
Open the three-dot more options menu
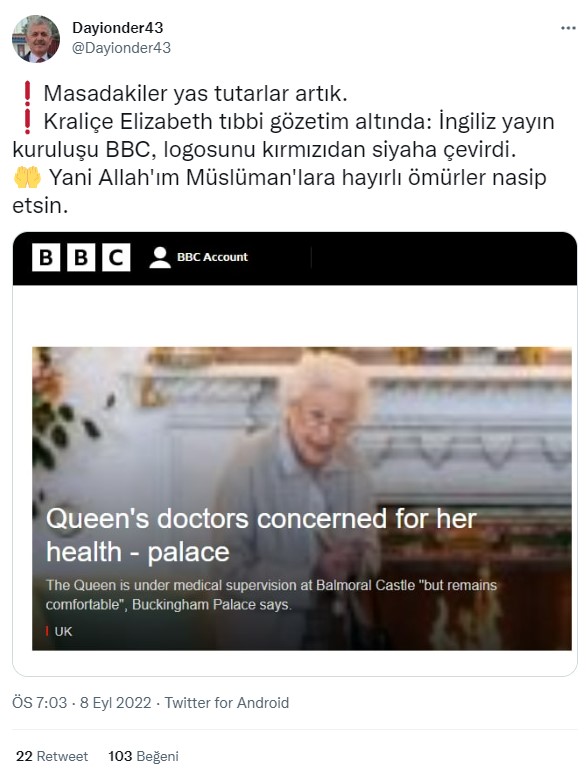(x=568, y=28)
